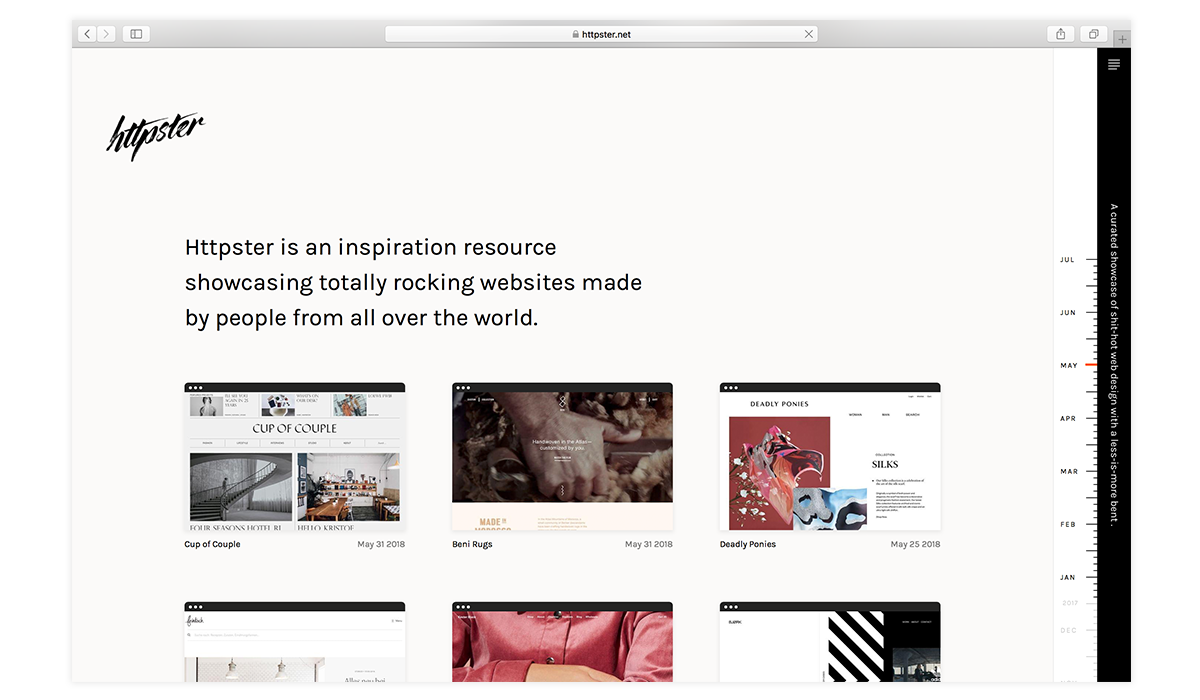Toggle the Safari sidebar icon
Image resolution: width=1200 pixels, height=700 pixels.
[136, 34]
